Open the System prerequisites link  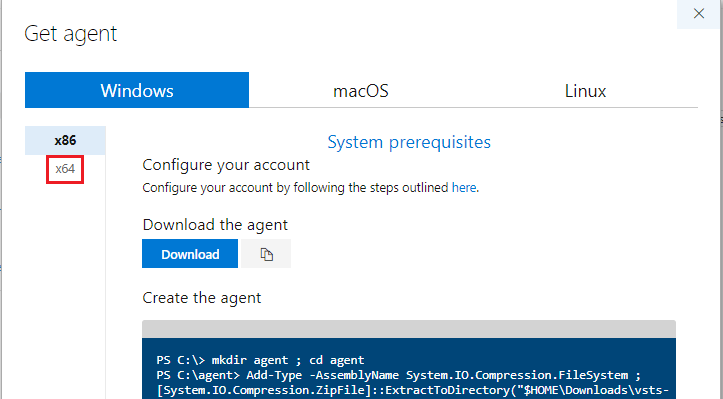409,142
